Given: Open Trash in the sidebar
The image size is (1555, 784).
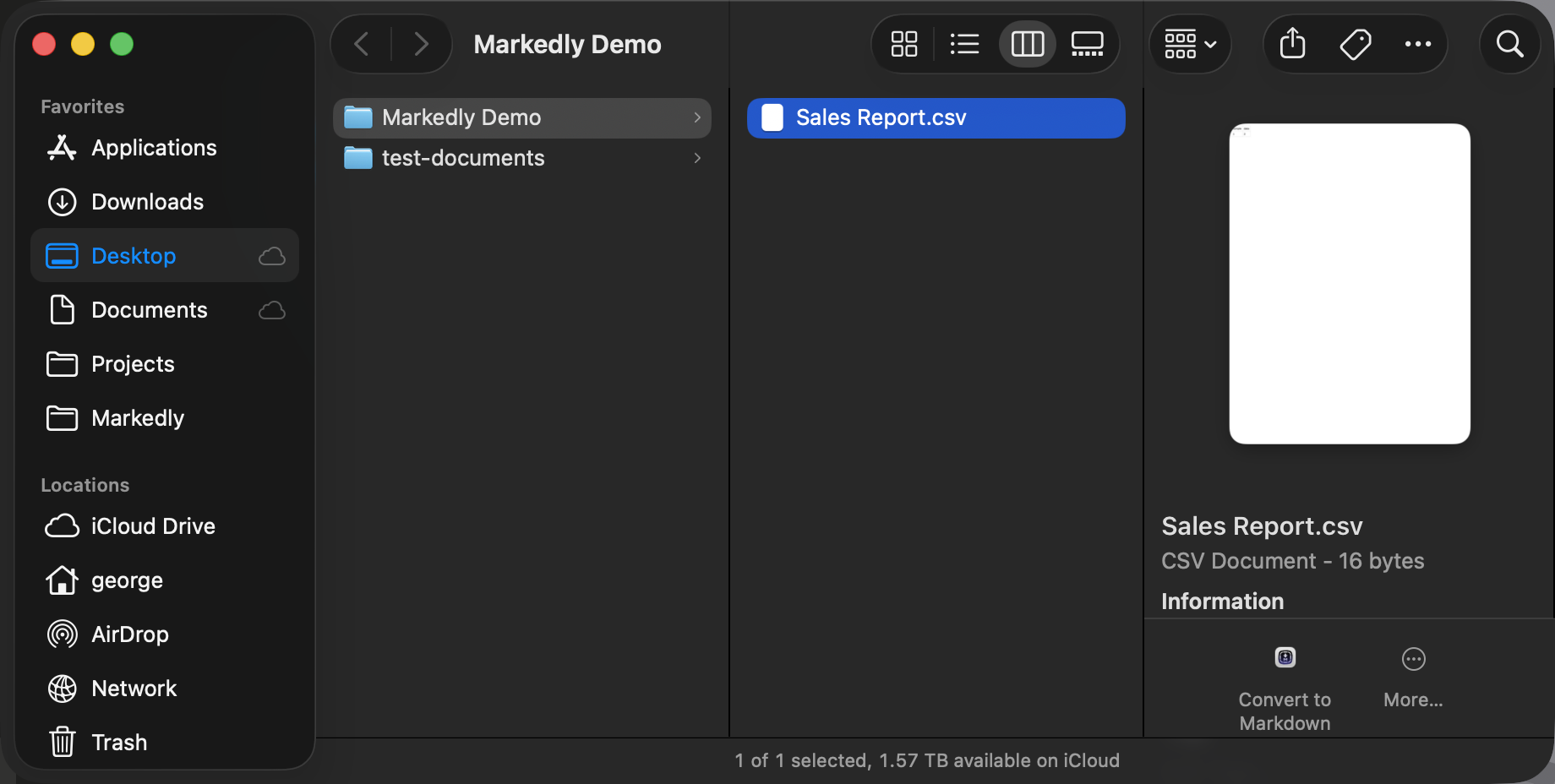Looking at the screenshot, I should [x=165, y=743].
